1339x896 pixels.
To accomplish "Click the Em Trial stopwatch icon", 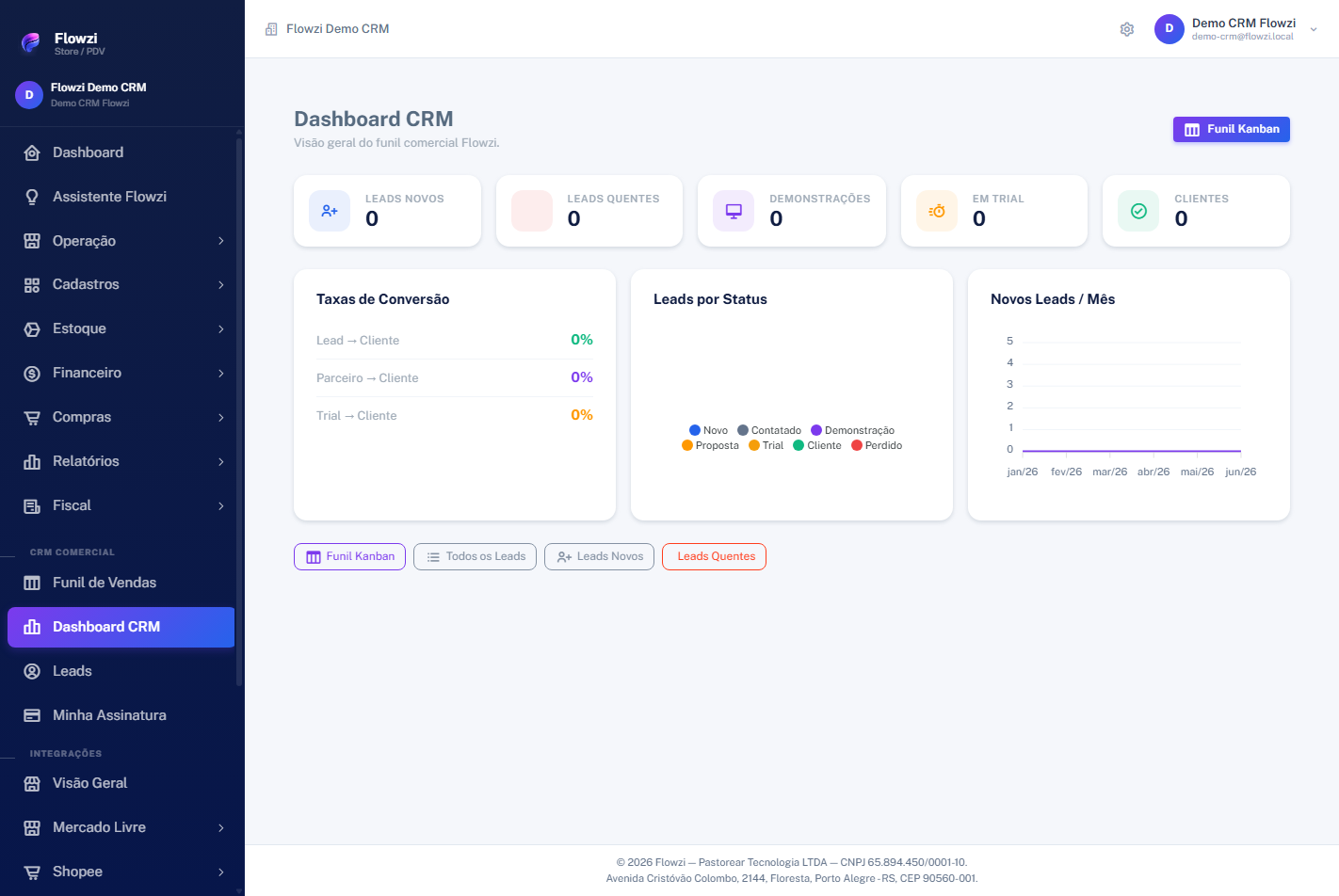I will [x=937, y=211].
